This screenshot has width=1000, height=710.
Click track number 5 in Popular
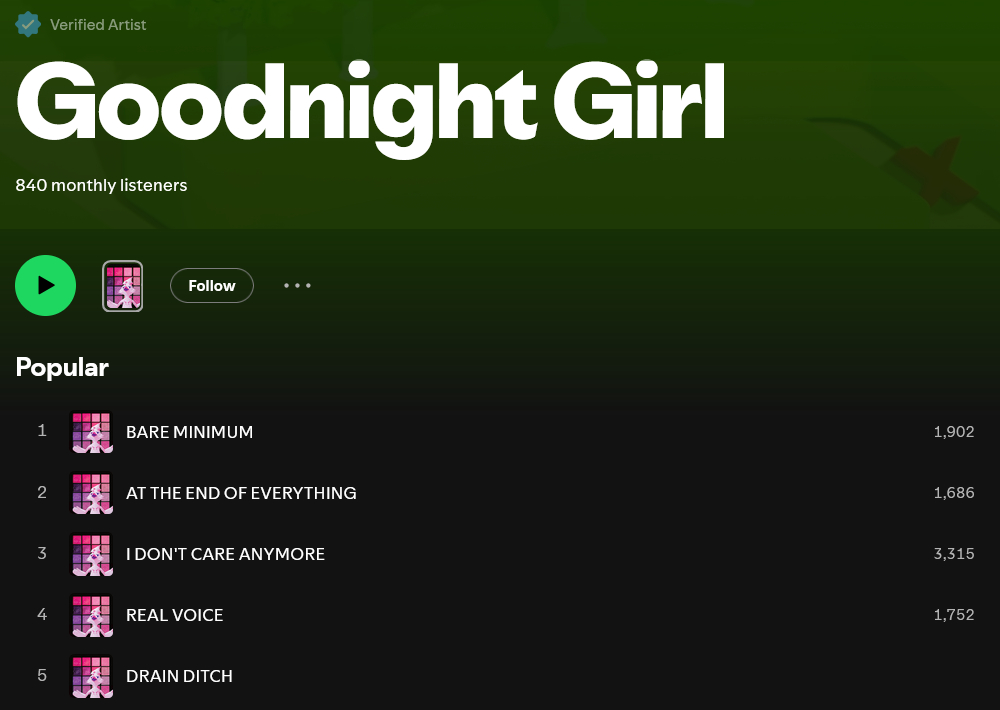pyautogui.click(x=42, y=675)
